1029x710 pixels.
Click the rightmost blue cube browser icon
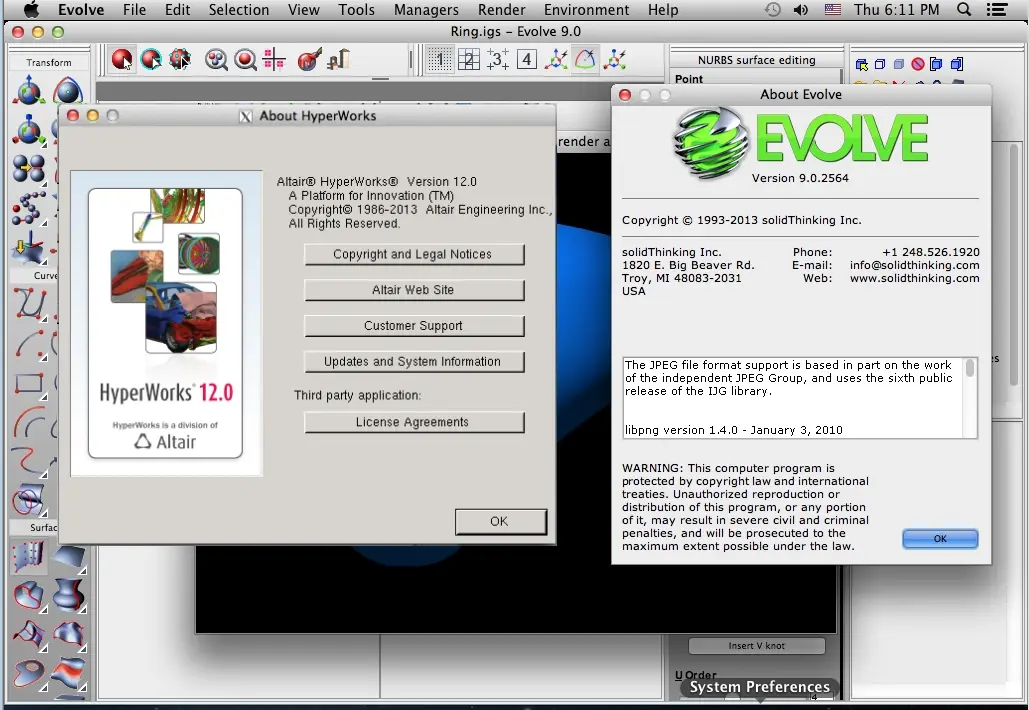[x=957, y=64]
